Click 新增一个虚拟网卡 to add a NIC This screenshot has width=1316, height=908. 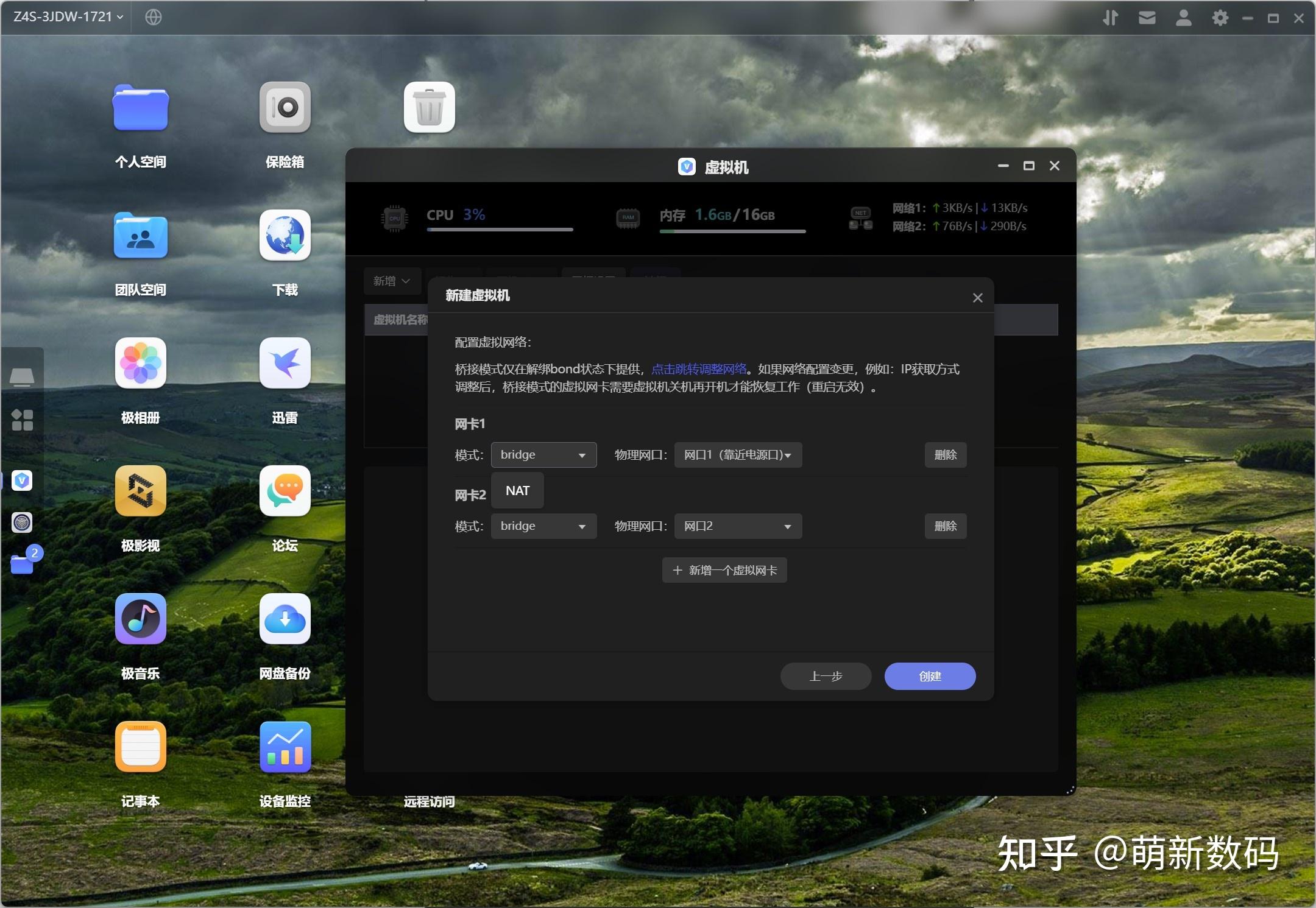[x=723, y=569]
